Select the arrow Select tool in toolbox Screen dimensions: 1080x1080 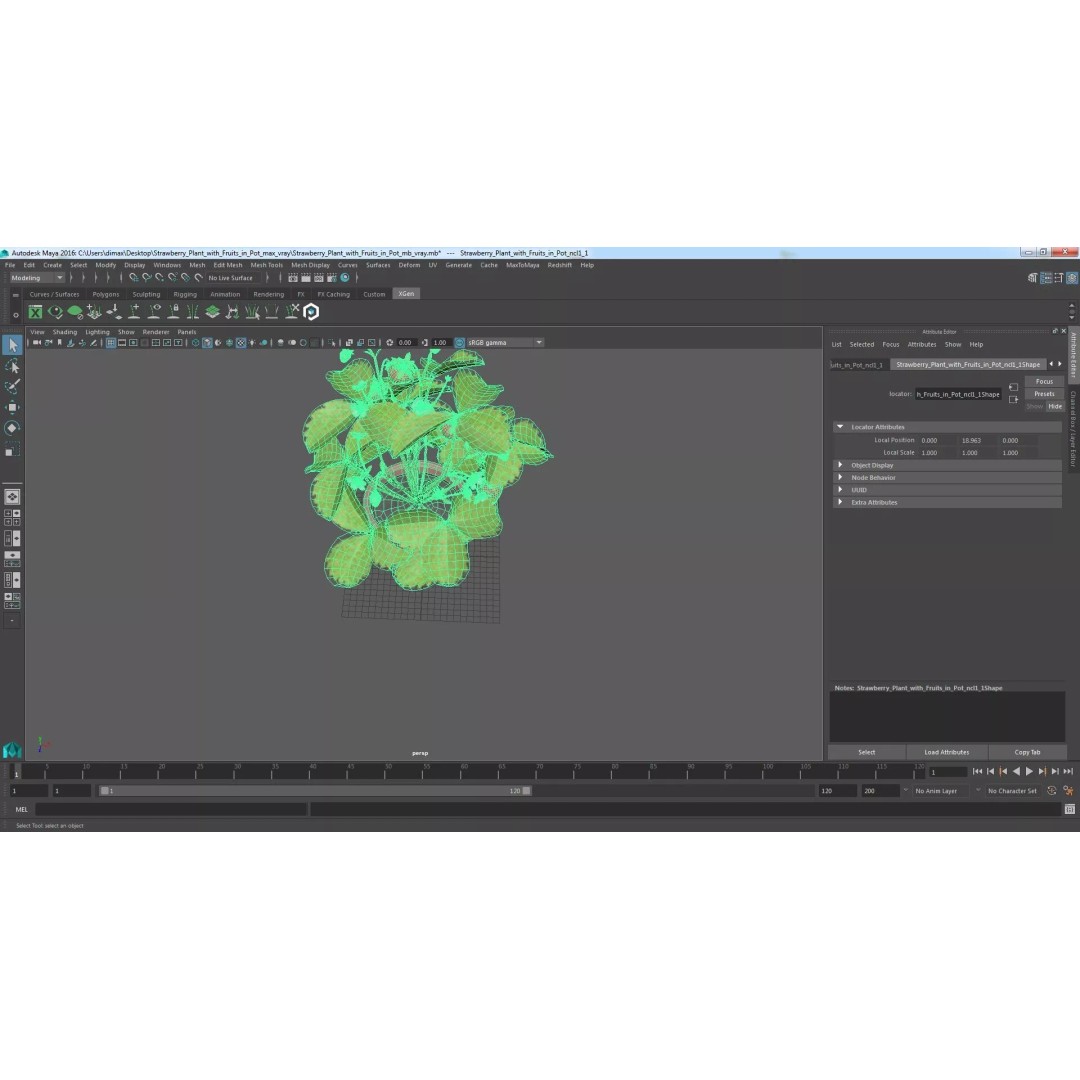[12, 344]
